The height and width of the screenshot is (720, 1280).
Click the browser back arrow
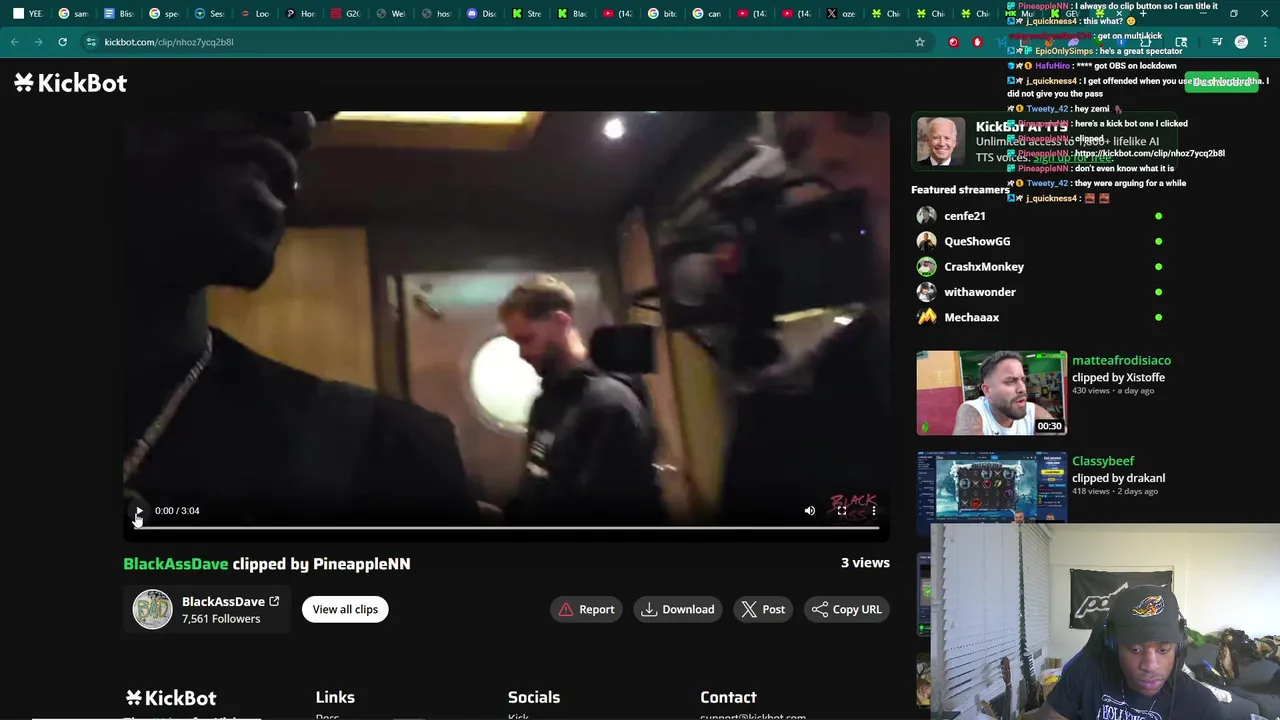pyautogui.click(x=14, y=42)
